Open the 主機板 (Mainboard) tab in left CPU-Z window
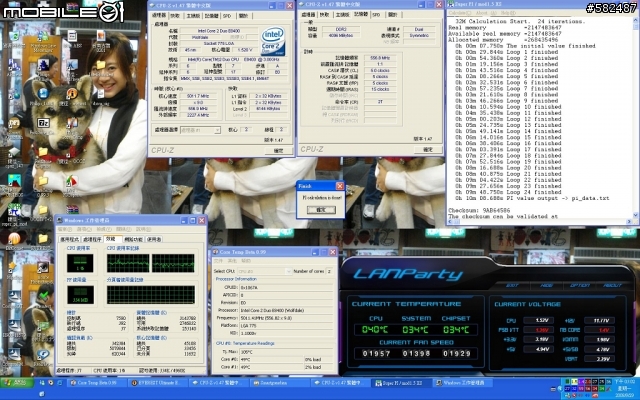Viewport: 640px width, 400px height. point(193,16)
